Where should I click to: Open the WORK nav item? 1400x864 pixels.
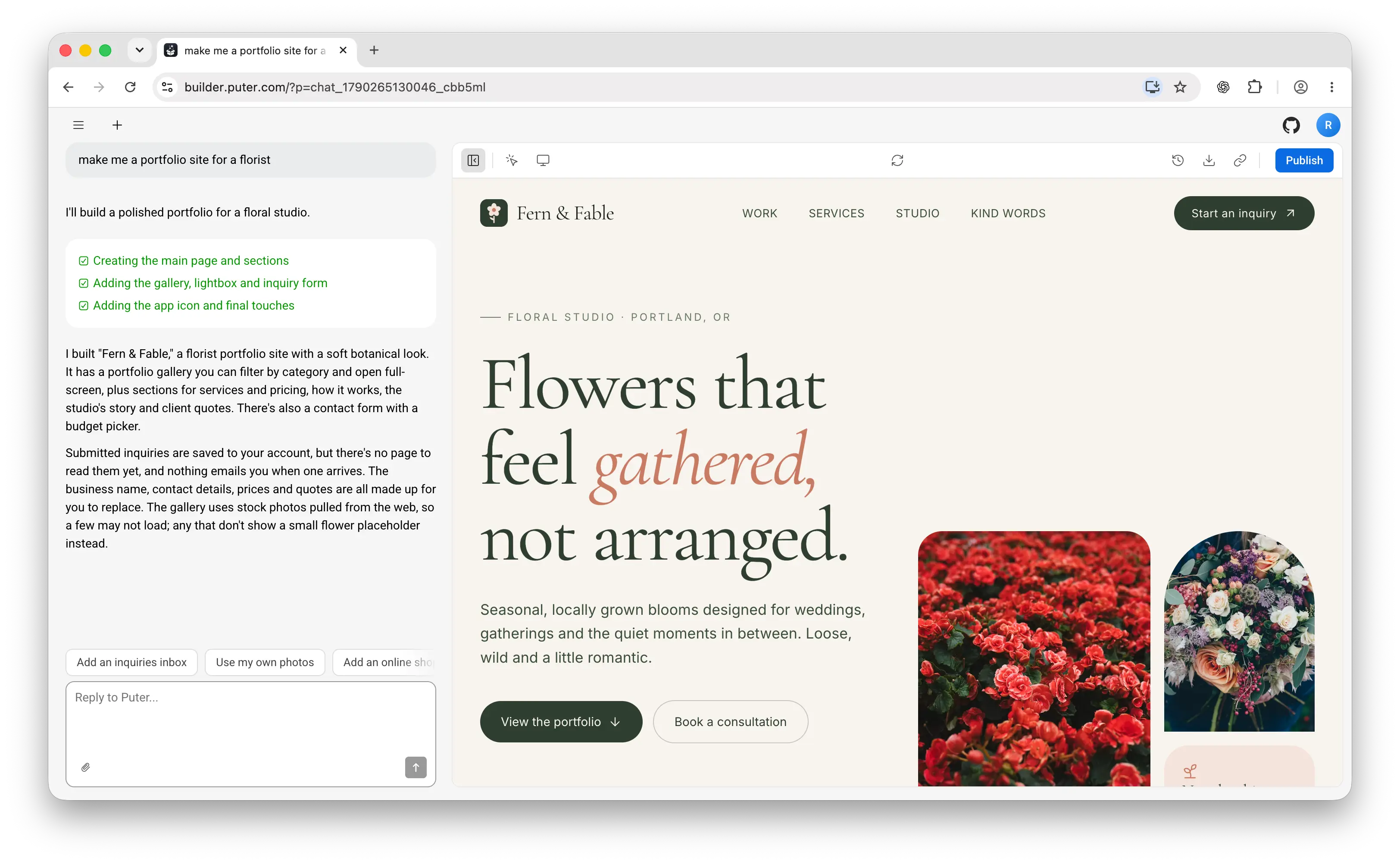tap(759, 213)
